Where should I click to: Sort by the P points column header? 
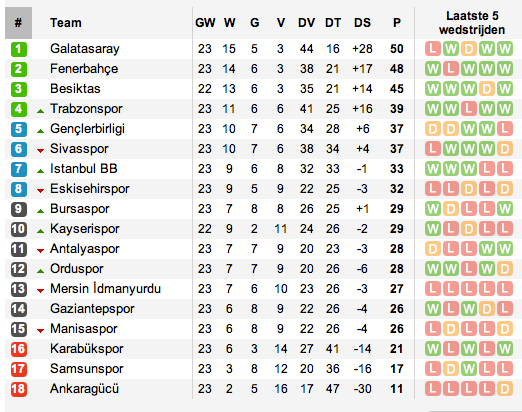click(x=396, y=23)
